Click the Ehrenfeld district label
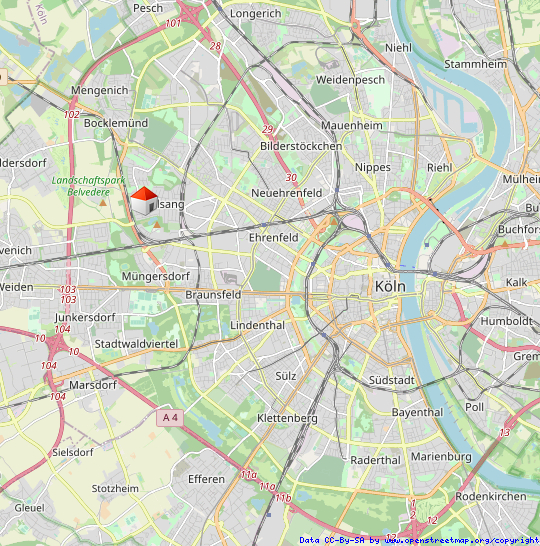The height and width of the screenshot is (546, 540). pos(274,238)
